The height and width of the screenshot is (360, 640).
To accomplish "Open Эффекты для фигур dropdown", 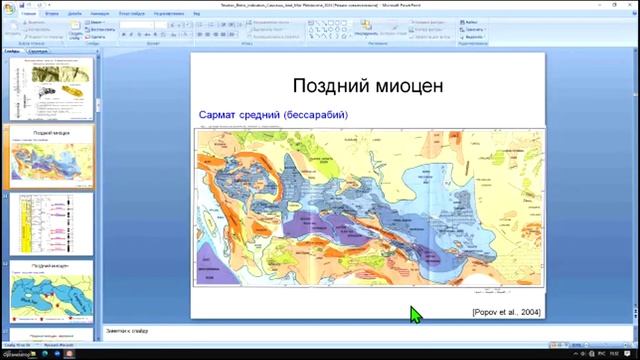I will (x=430, y=37).
